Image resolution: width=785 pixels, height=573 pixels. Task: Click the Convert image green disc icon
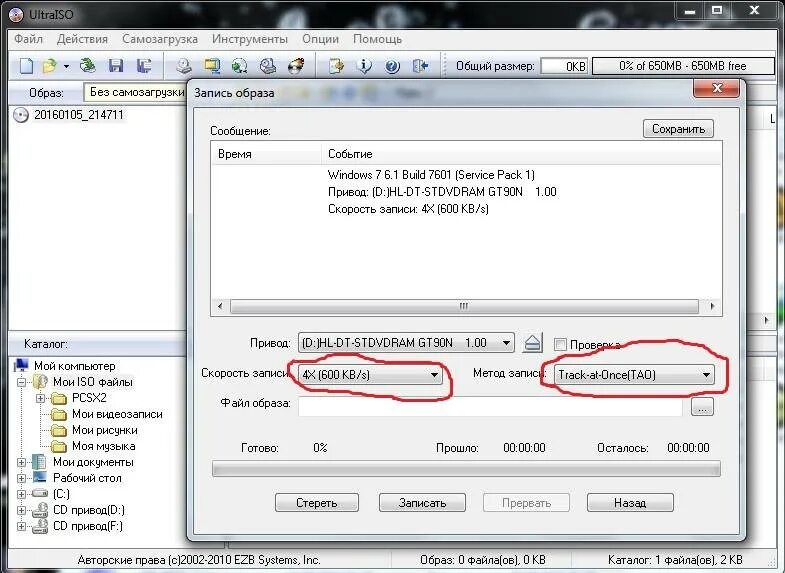240,66
